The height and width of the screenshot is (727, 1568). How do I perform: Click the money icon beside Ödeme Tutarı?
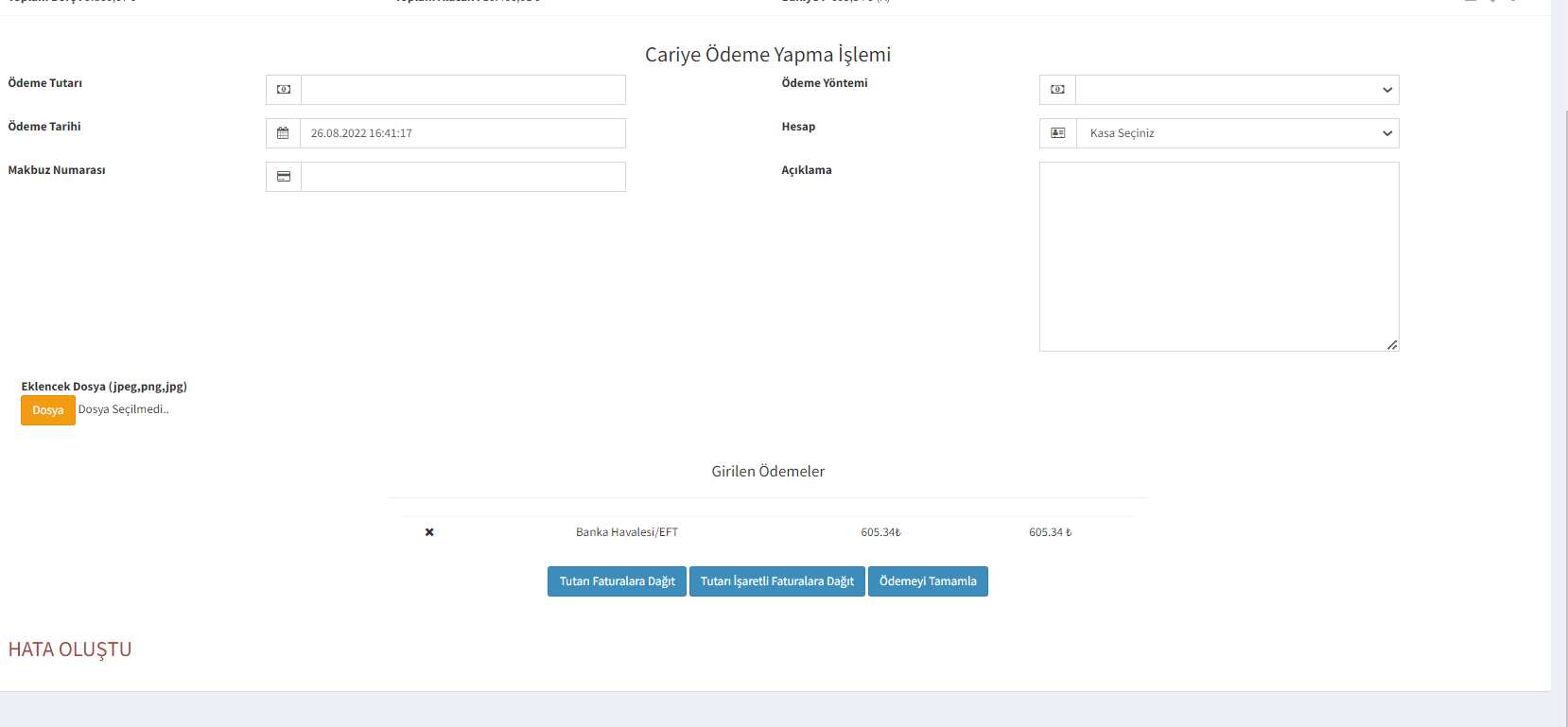(284, 90)
